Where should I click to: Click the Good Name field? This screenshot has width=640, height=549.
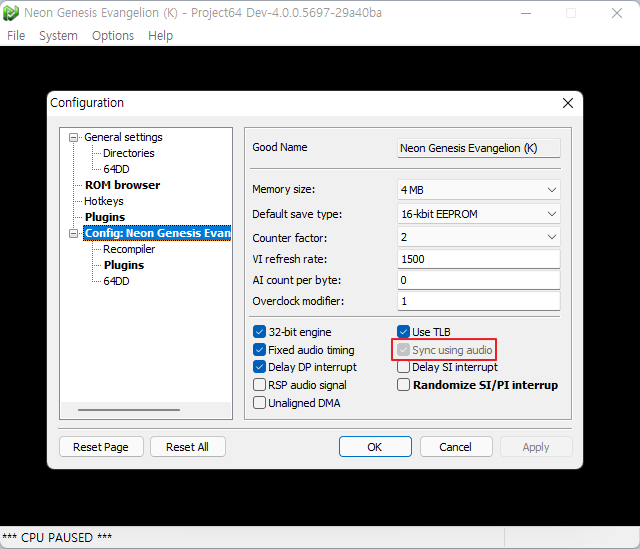tap(479, 148)
